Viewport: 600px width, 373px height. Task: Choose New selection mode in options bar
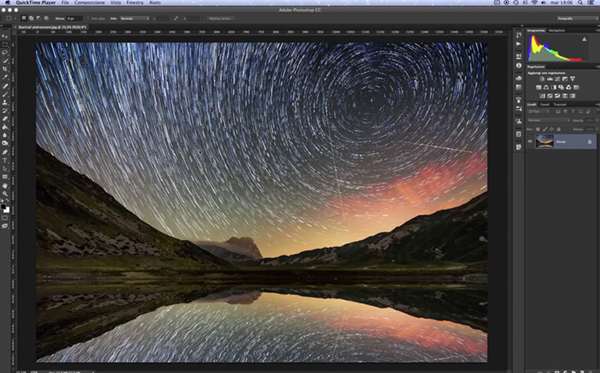[x=24, y=18]
